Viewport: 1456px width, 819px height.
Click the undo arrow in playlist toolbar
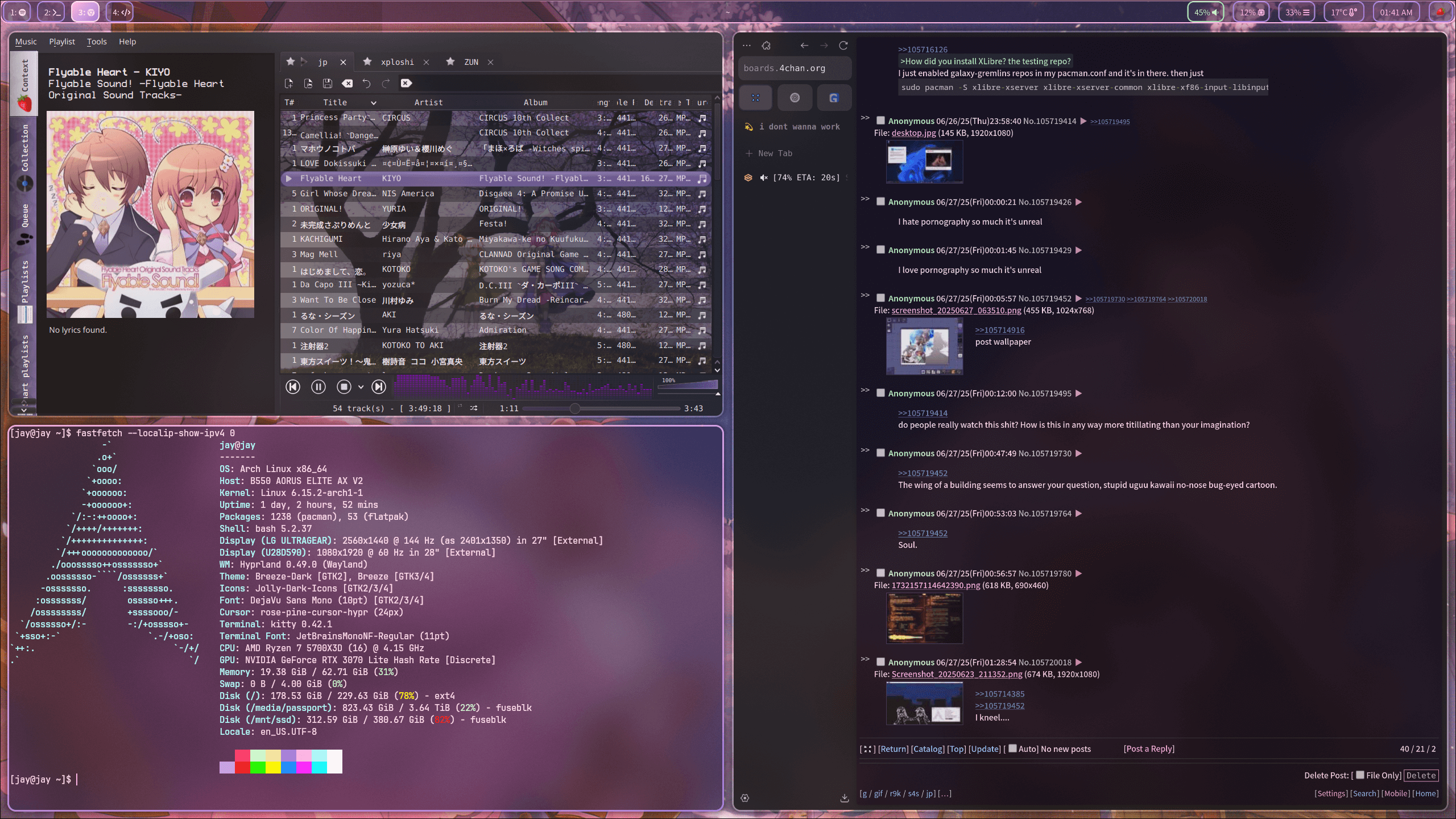(x=366, y=83)
